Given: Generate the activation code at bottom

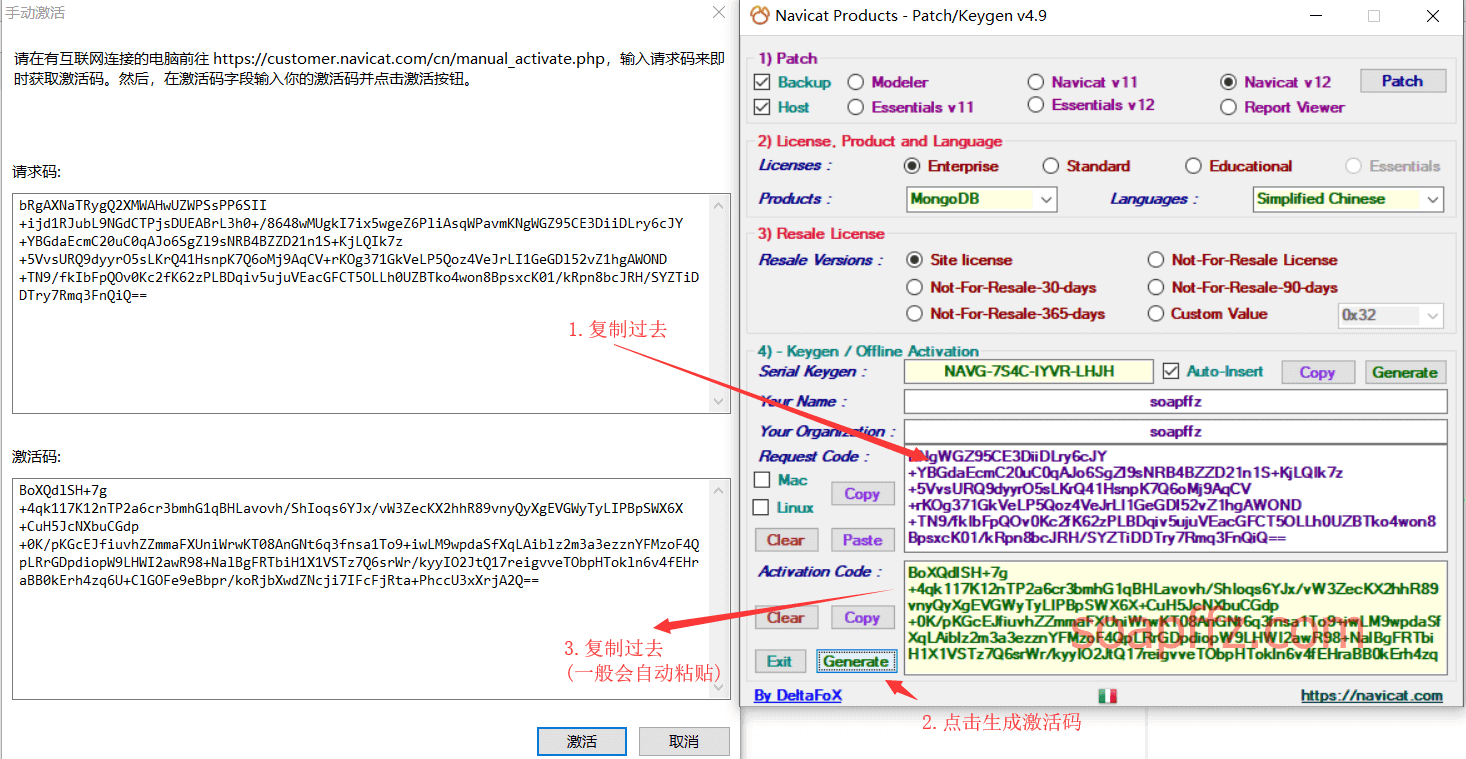Looking at the screenshot, I should (x=856, y=661).
